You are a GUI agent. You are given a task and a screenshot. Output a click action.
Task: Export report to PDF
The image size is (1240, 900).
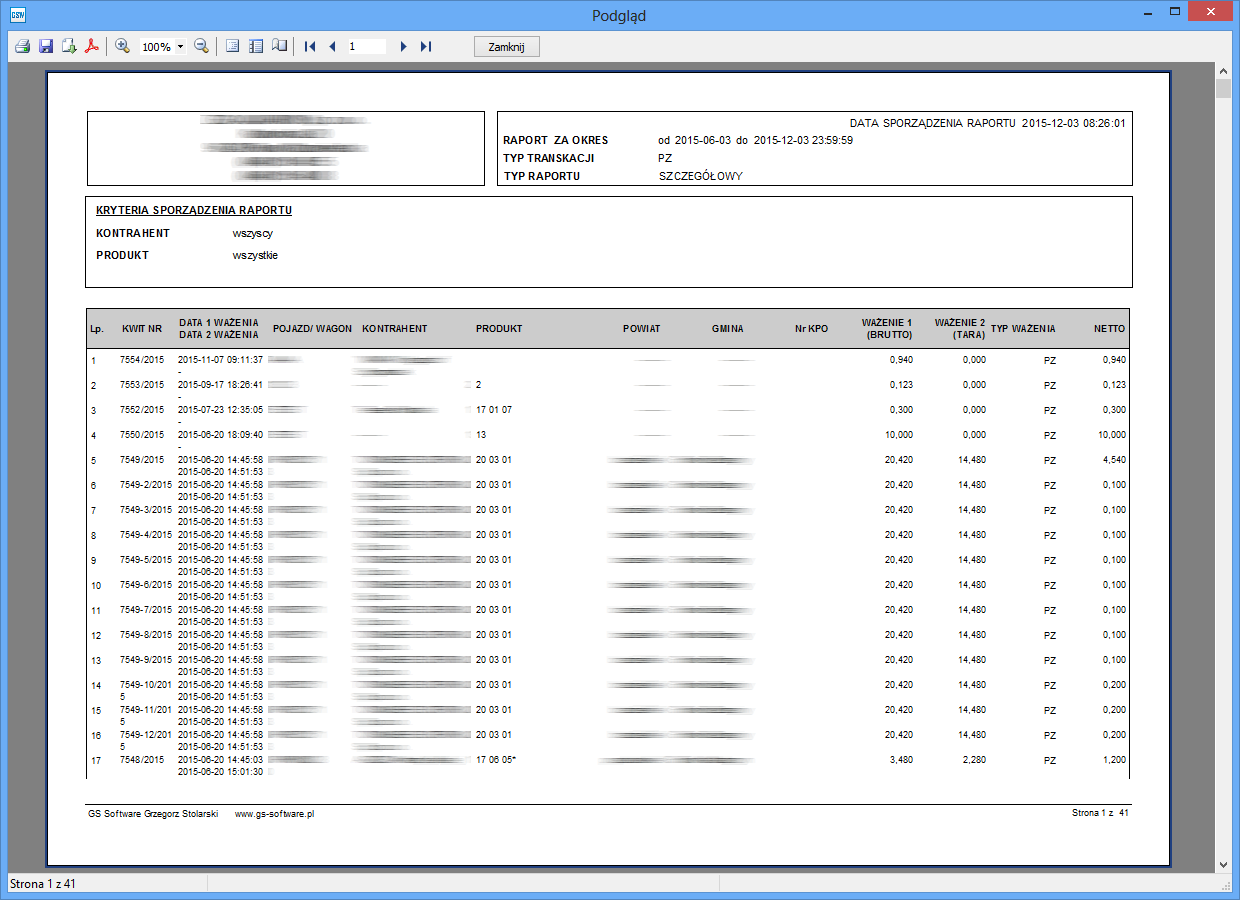pos(91,46)
